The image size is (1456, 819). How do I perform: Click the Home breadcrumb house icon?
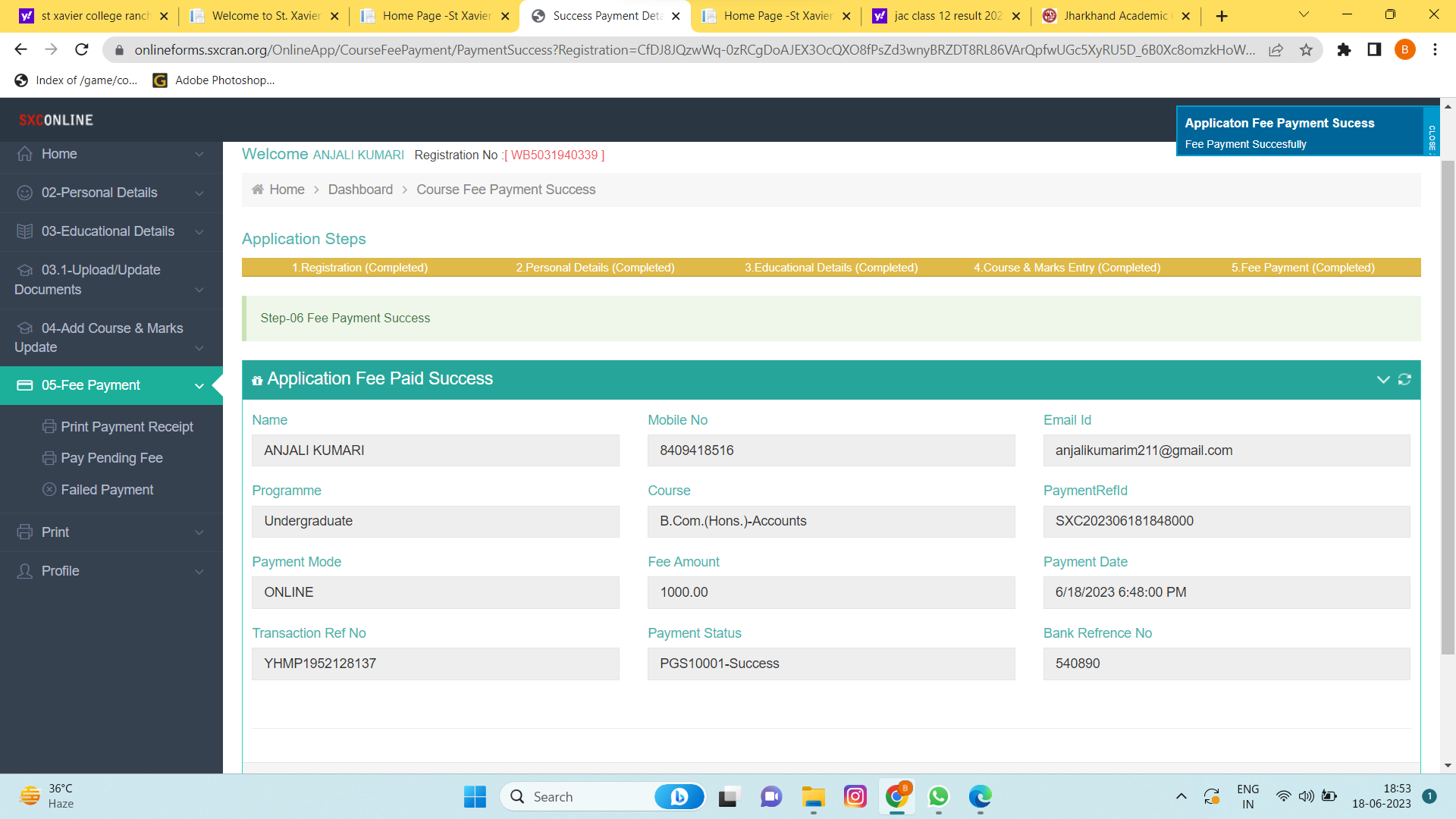[258, 190]
